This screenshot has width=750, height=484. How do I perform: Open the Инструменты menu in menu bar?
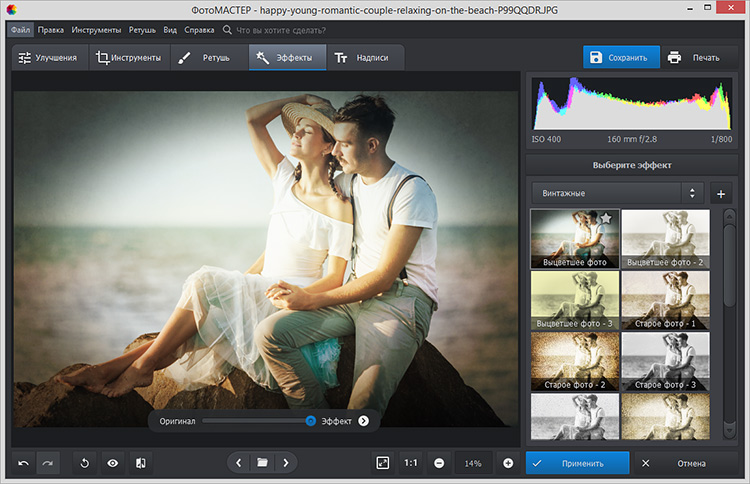tap(96, 30)
